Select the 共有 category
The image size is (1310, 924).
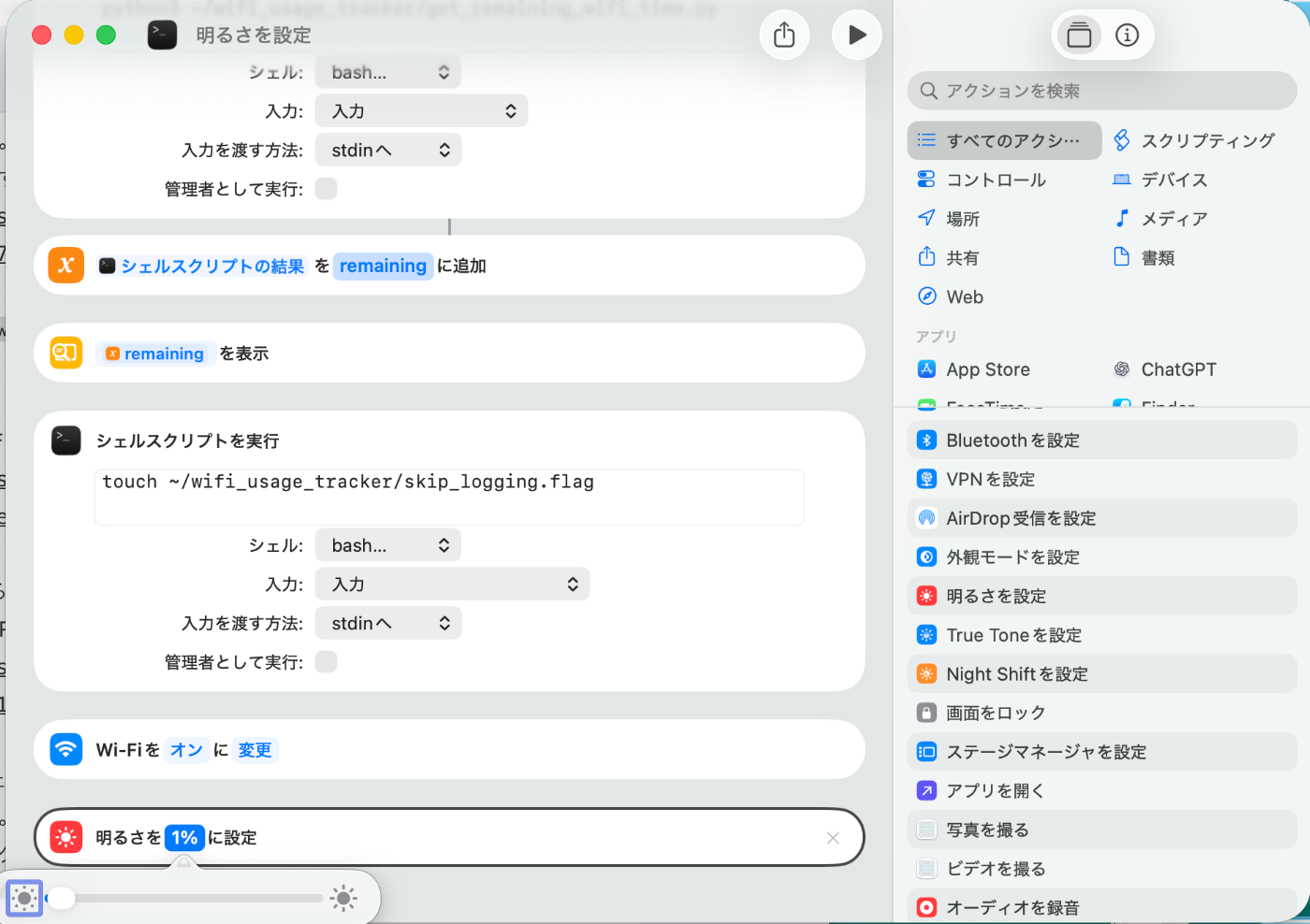click(x=949, y=258)
